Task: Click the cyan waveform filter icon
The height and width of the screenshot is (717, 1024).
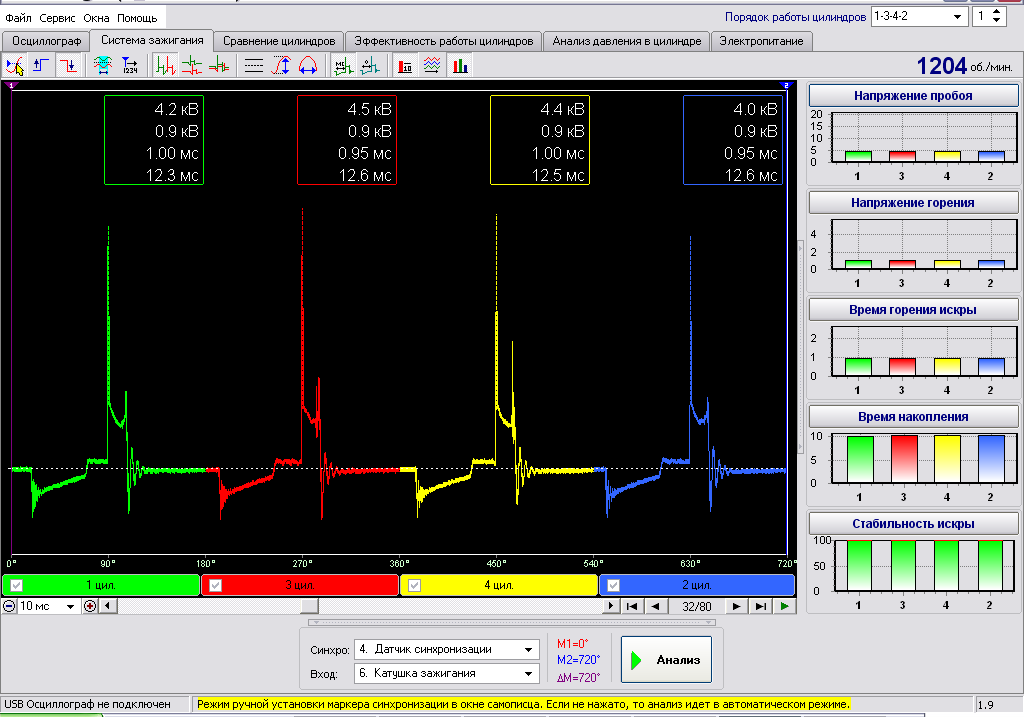Action: pos(103,66)
